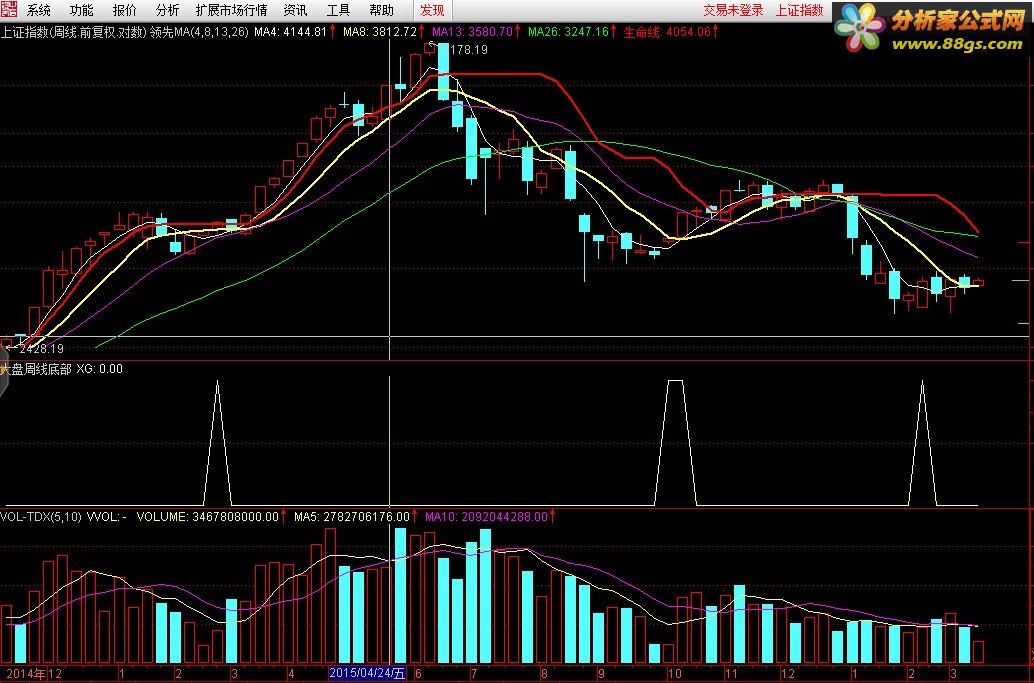
Task: Click the 2428.19 low price label
Action: [x=42, y=349]
